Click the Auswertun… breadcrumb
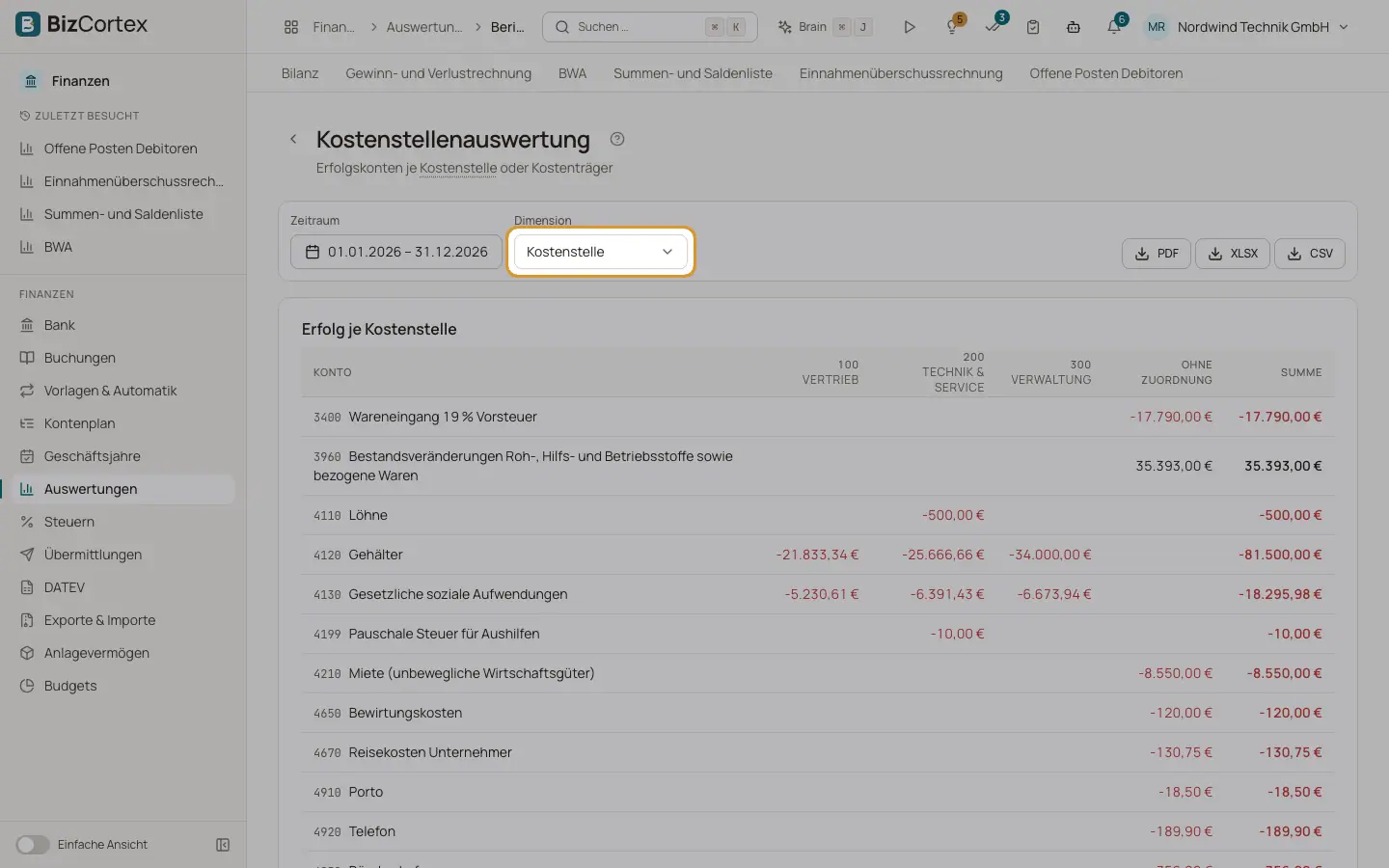1389x868 pixels. [x=424, y=27]
